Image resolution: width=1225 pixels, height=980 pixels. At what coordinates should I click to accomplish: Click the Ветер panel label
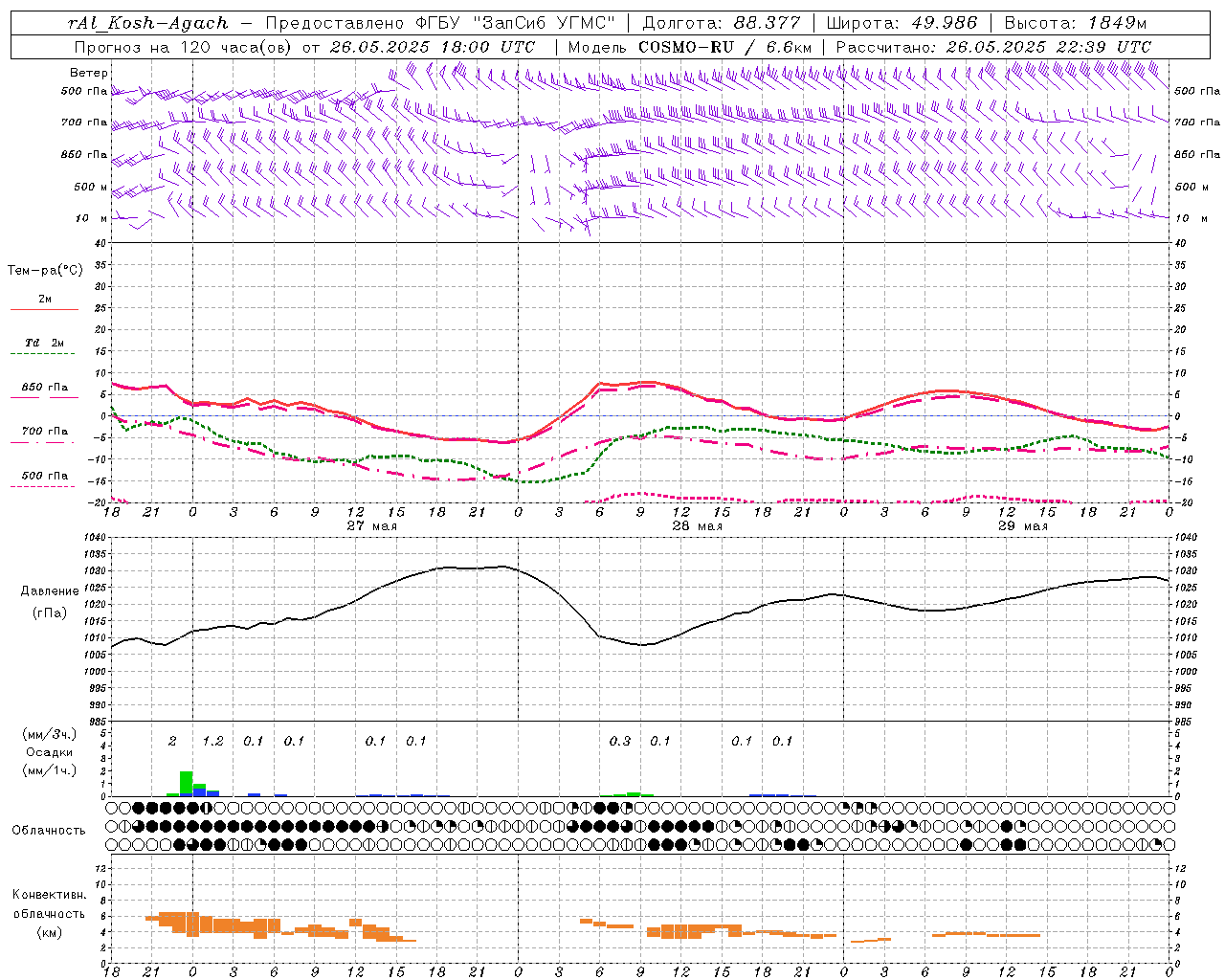[89, 73]
